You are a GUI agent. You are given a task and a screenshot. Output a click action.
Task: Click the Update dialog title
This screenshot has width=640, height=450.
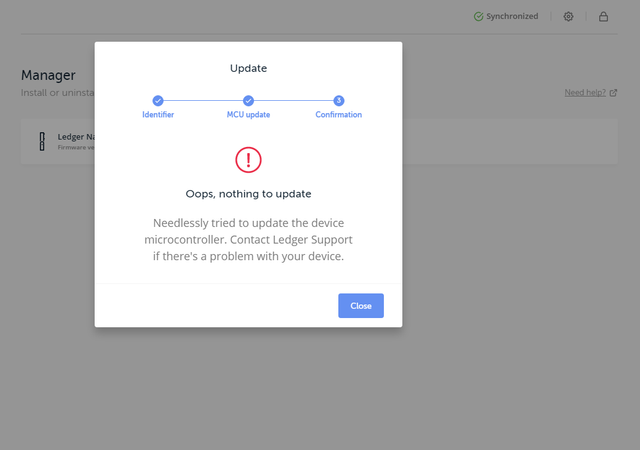point(248,68)
